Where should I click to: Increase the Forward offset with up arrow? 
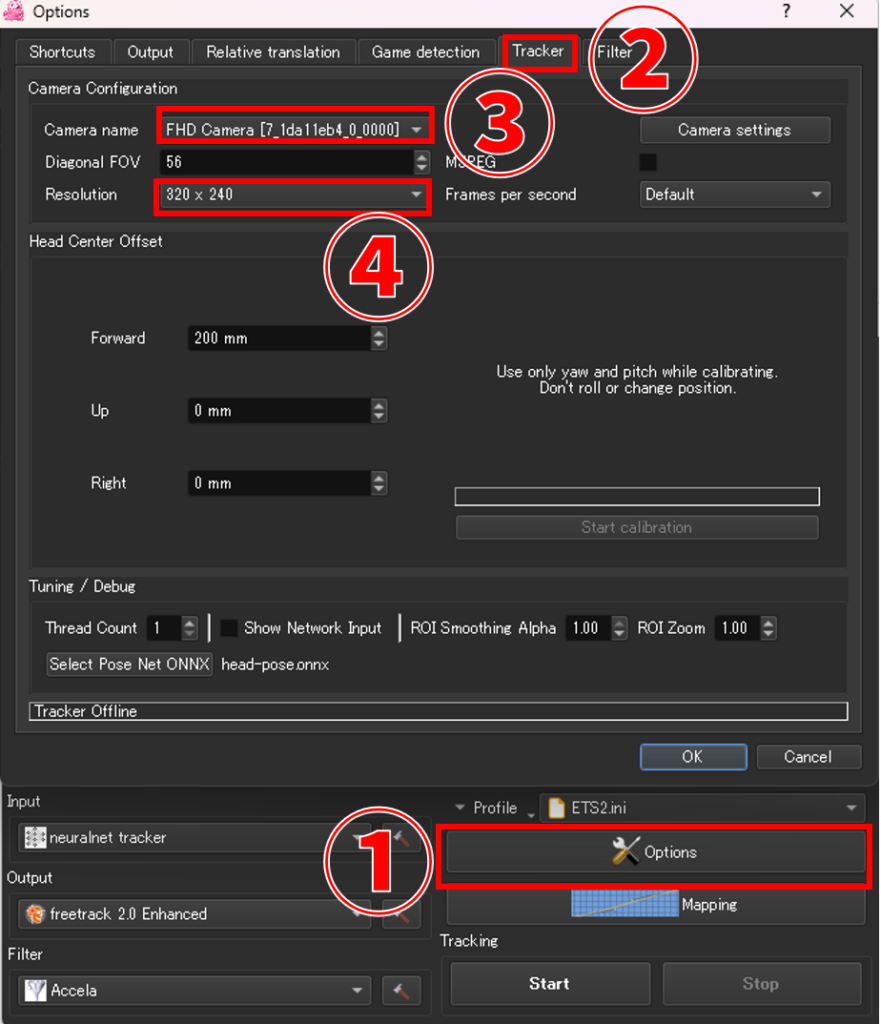coord(379,333)
